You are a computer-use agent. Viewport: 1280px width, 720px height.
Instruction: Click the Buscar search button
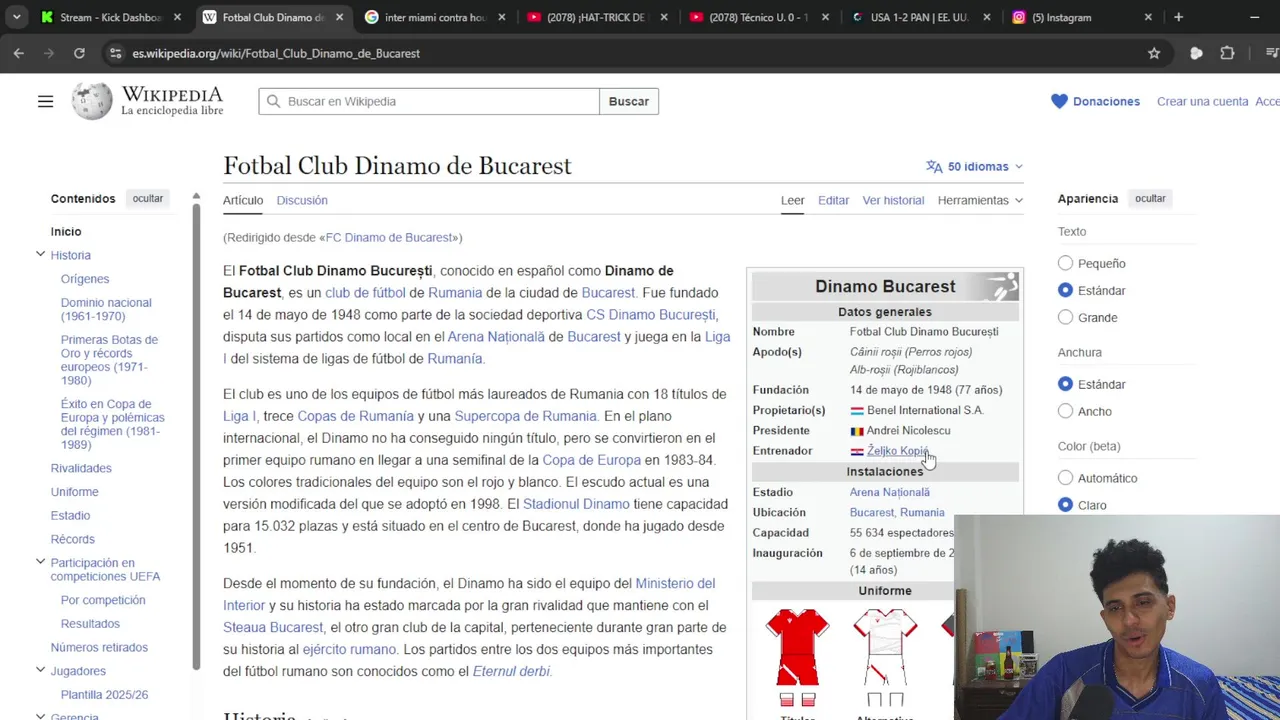coord(629,101)
